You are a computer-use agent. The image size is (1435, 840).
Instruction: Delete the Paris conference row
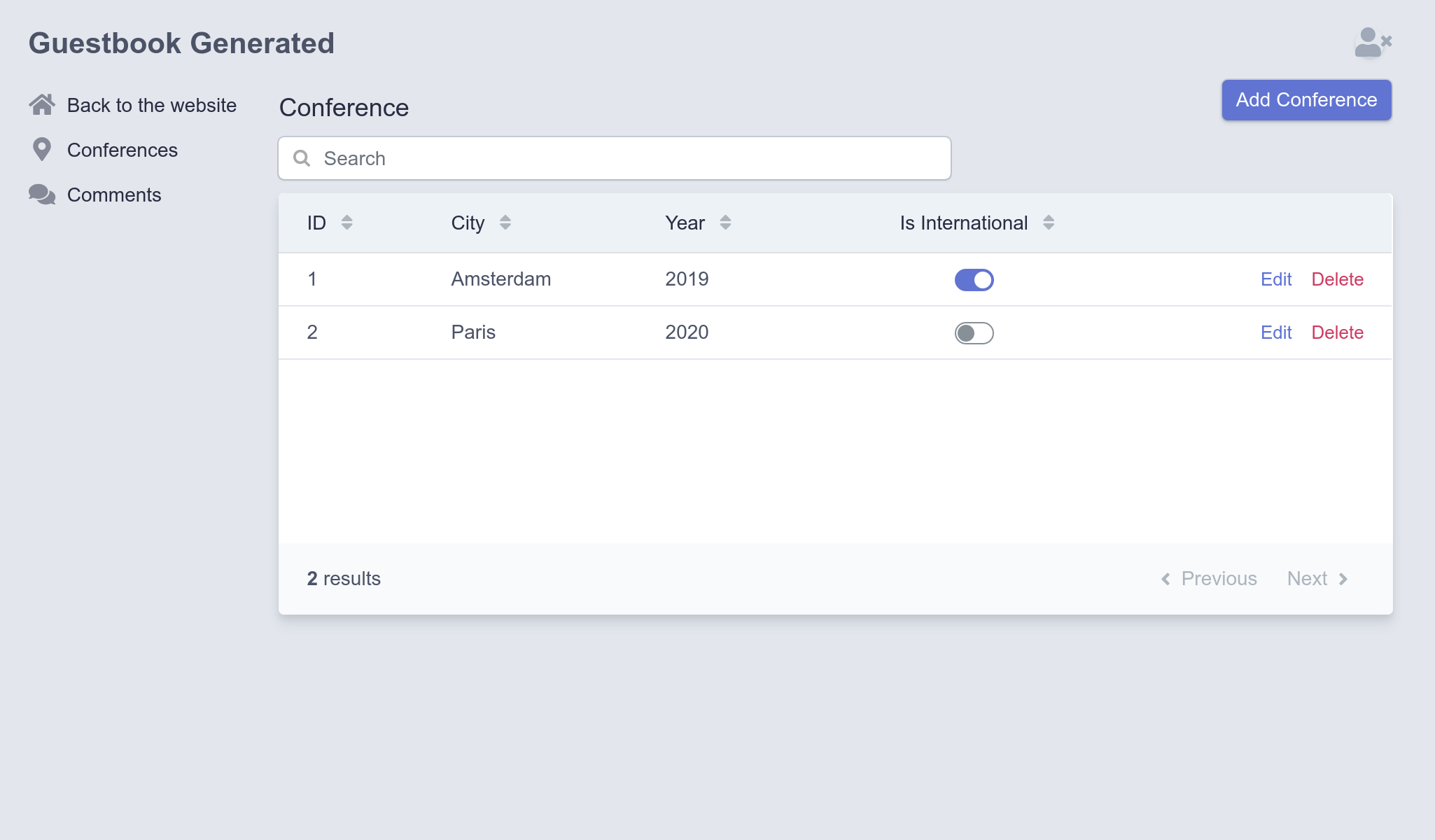click(1337, 332)
